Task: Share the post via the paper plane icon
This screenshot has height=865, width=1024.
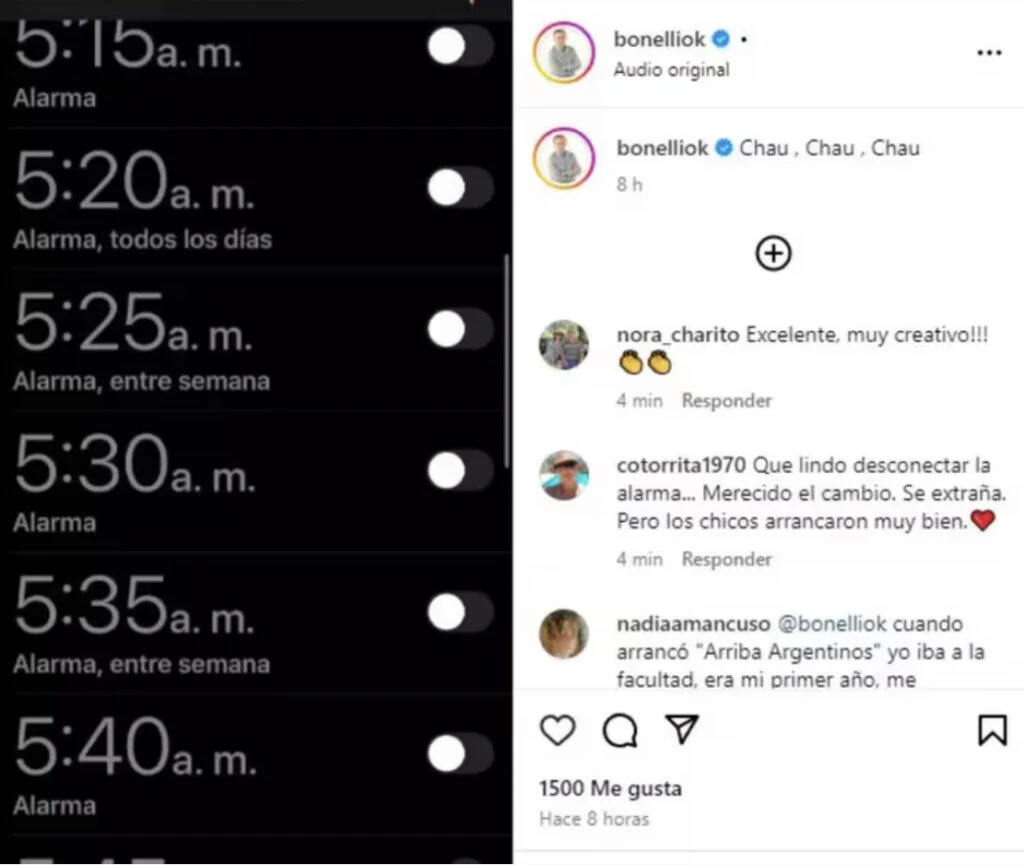Action: coord(682,729)
